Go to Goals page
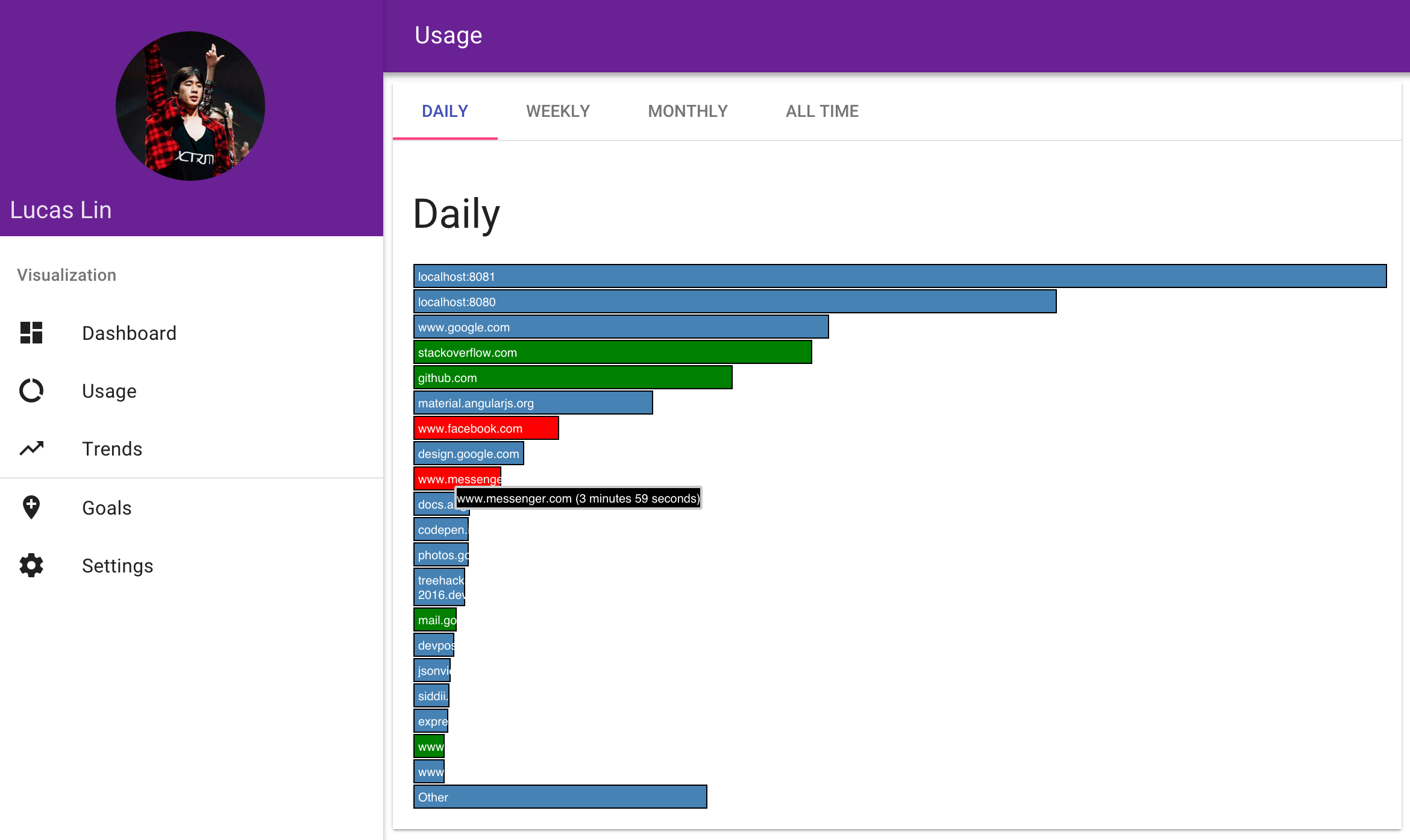Viewport: 1410px width, 840px height. click(107, 507)
